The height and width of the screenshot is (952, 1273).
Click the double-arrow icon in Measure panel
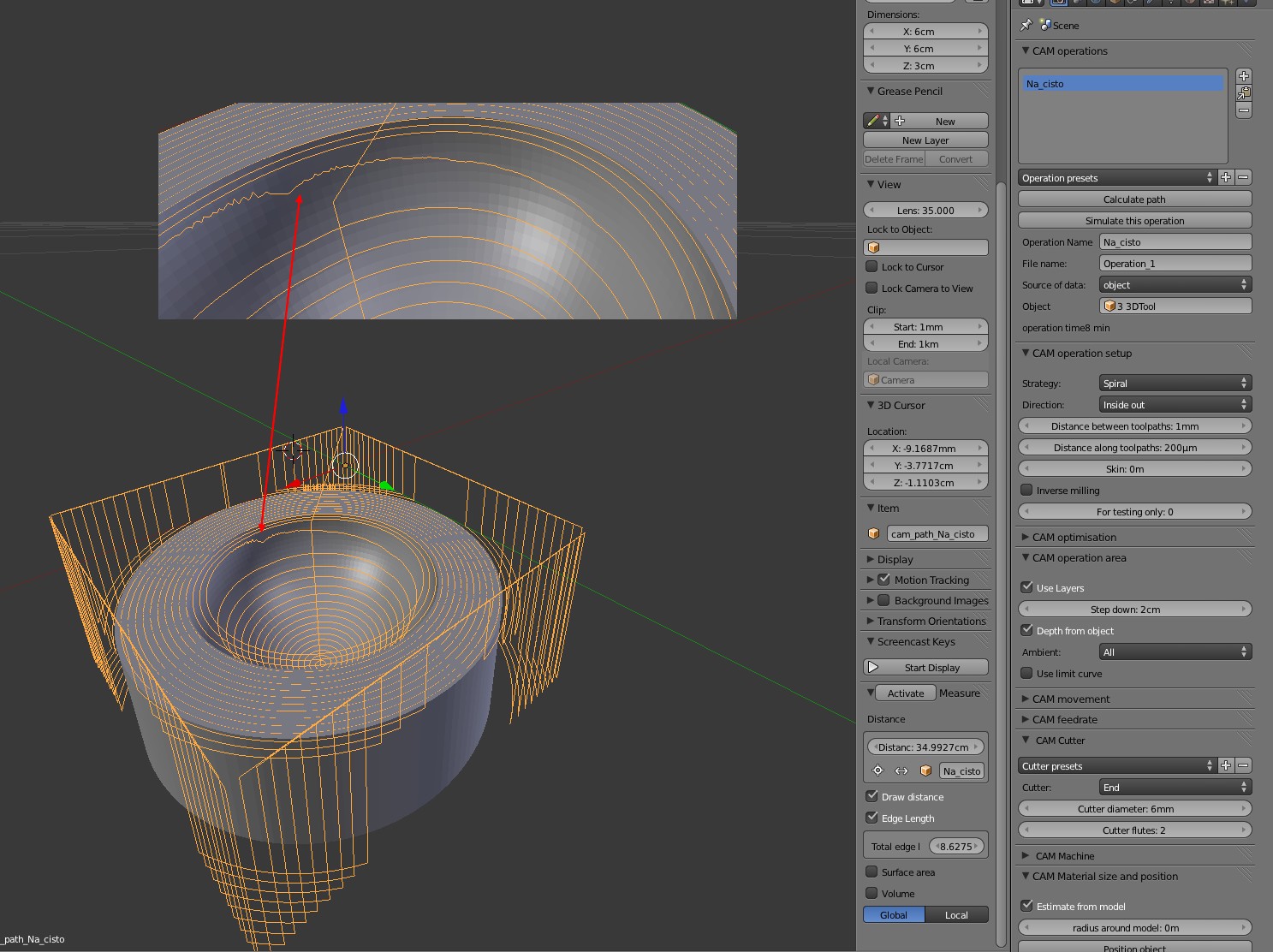pyautogui.click(x=901, y=771)
